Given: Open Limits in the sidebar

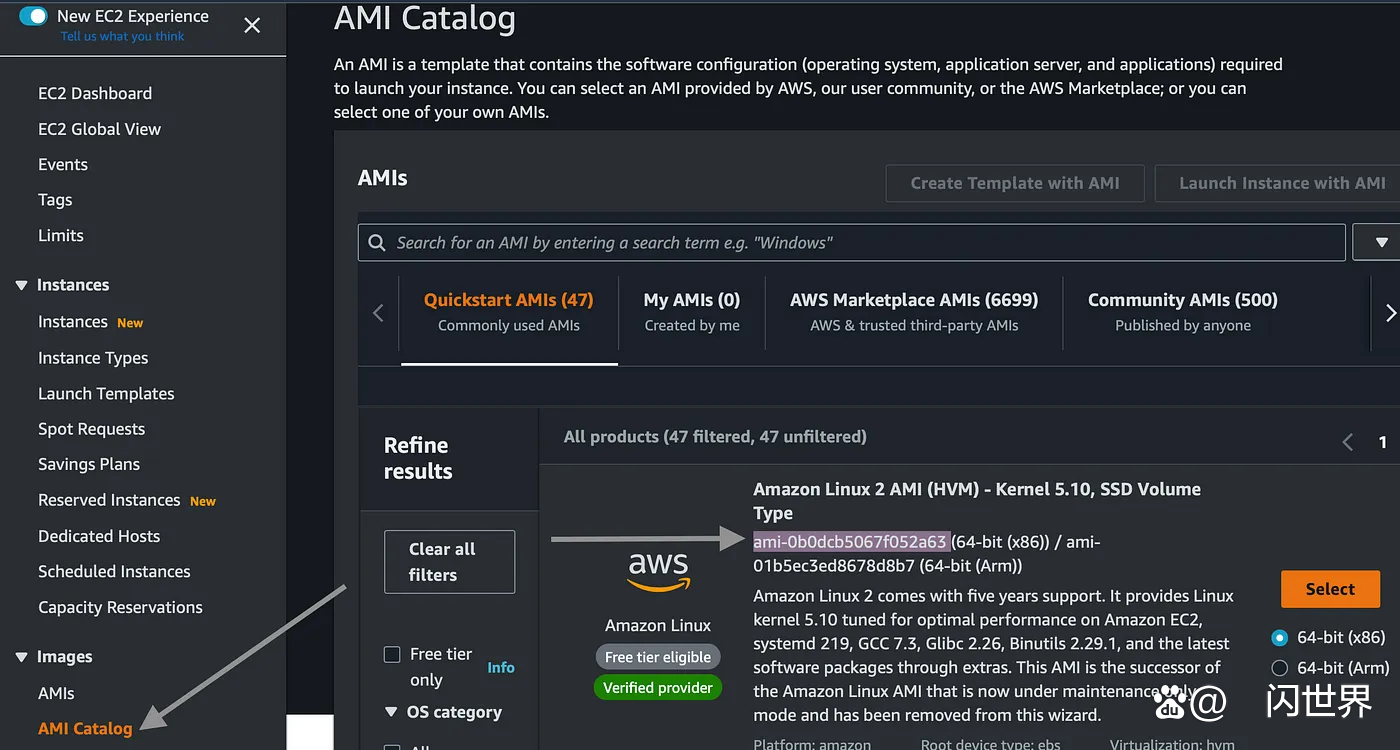Looking at the screenshot, I should pos(61,235).
